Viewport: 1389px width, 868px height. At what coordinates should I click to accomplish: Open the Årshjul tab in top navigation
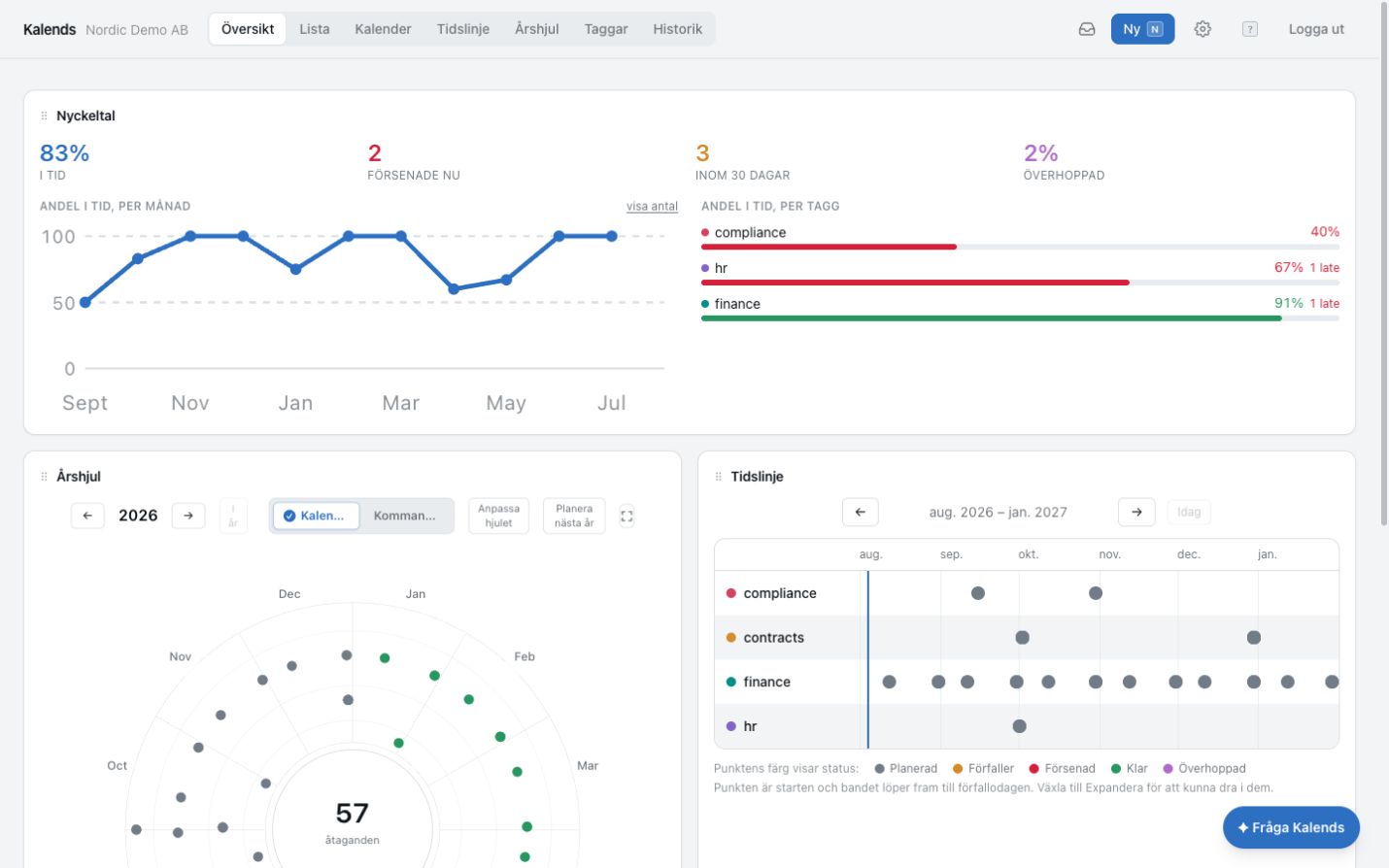(537, 29)
